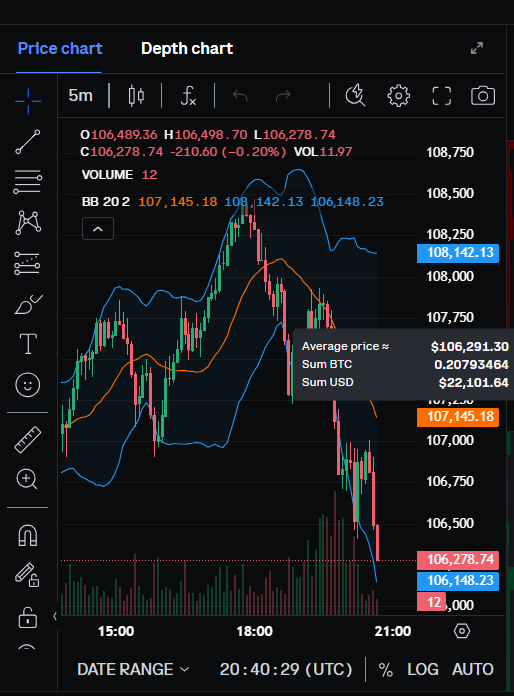Select the brush drawing tool
Screen dimensions: 514x696
point(28,304)
